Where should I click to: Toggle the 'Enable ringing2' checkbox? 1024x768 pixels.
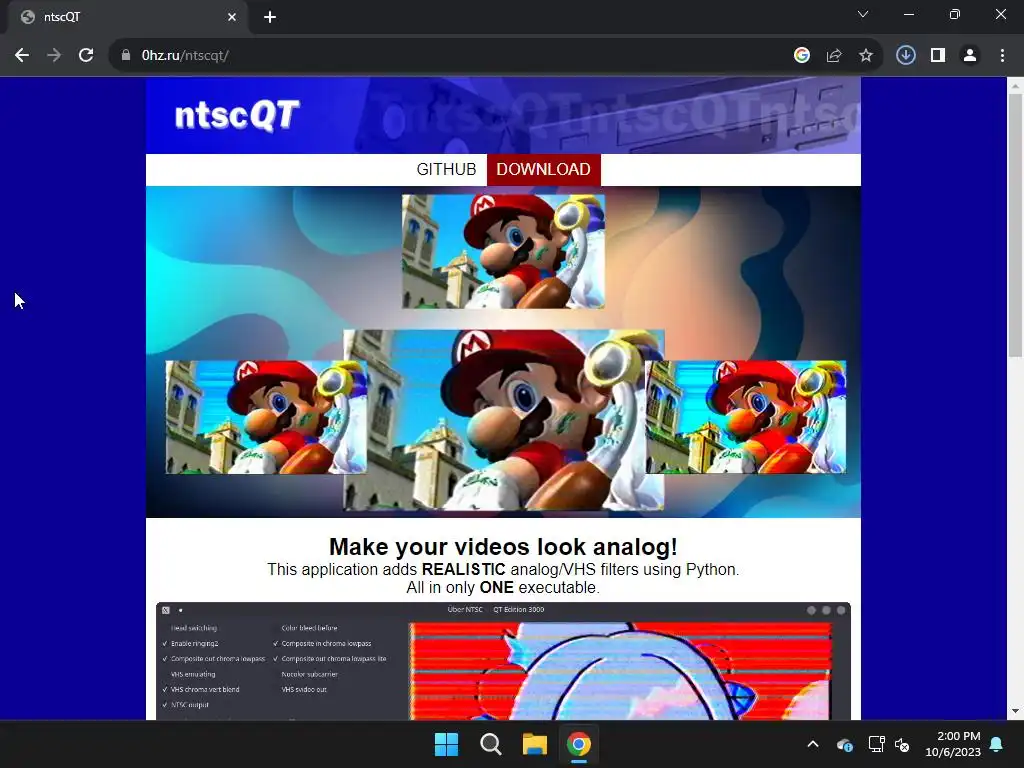pyautogui.click(x=190, y=643)
